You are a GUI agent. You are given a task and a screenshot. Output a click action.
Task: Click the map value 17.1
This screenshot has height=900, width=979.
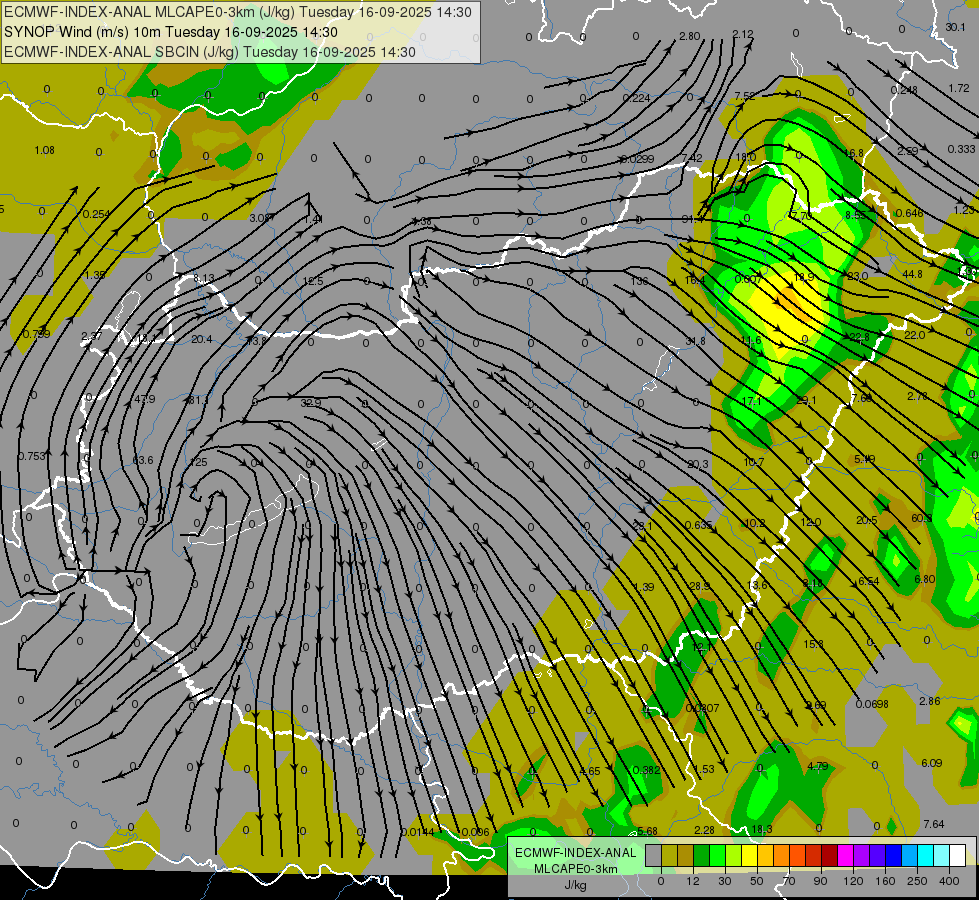(x=751, y=401)
